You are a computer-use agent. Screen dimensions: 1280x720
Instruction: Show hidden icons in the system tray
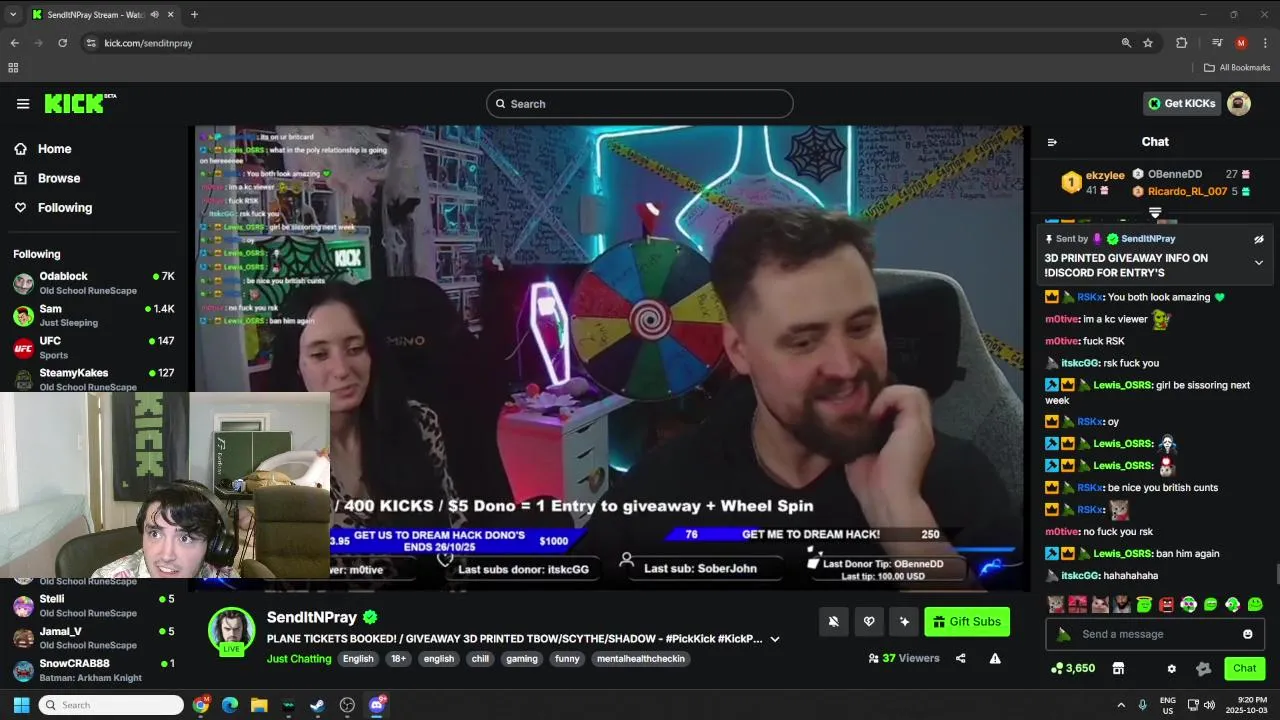coord(1121,705)
